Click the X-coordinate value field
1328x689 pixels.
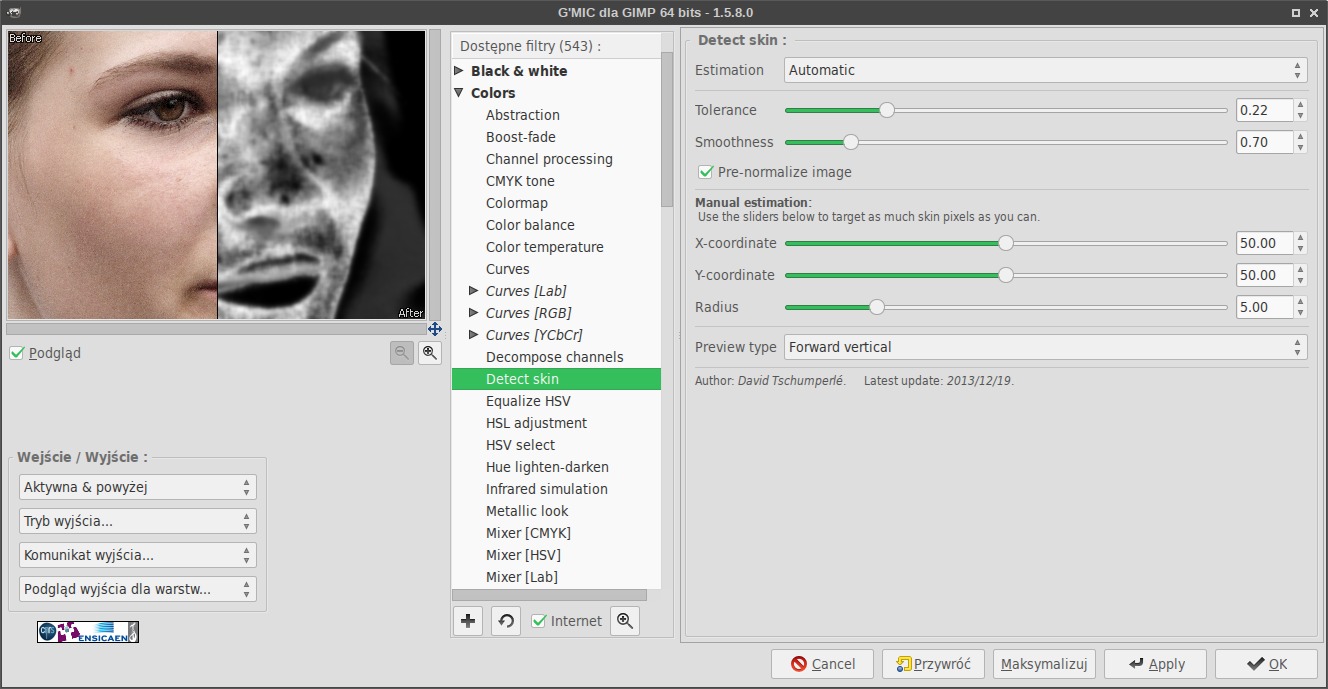pos(1264,243)
